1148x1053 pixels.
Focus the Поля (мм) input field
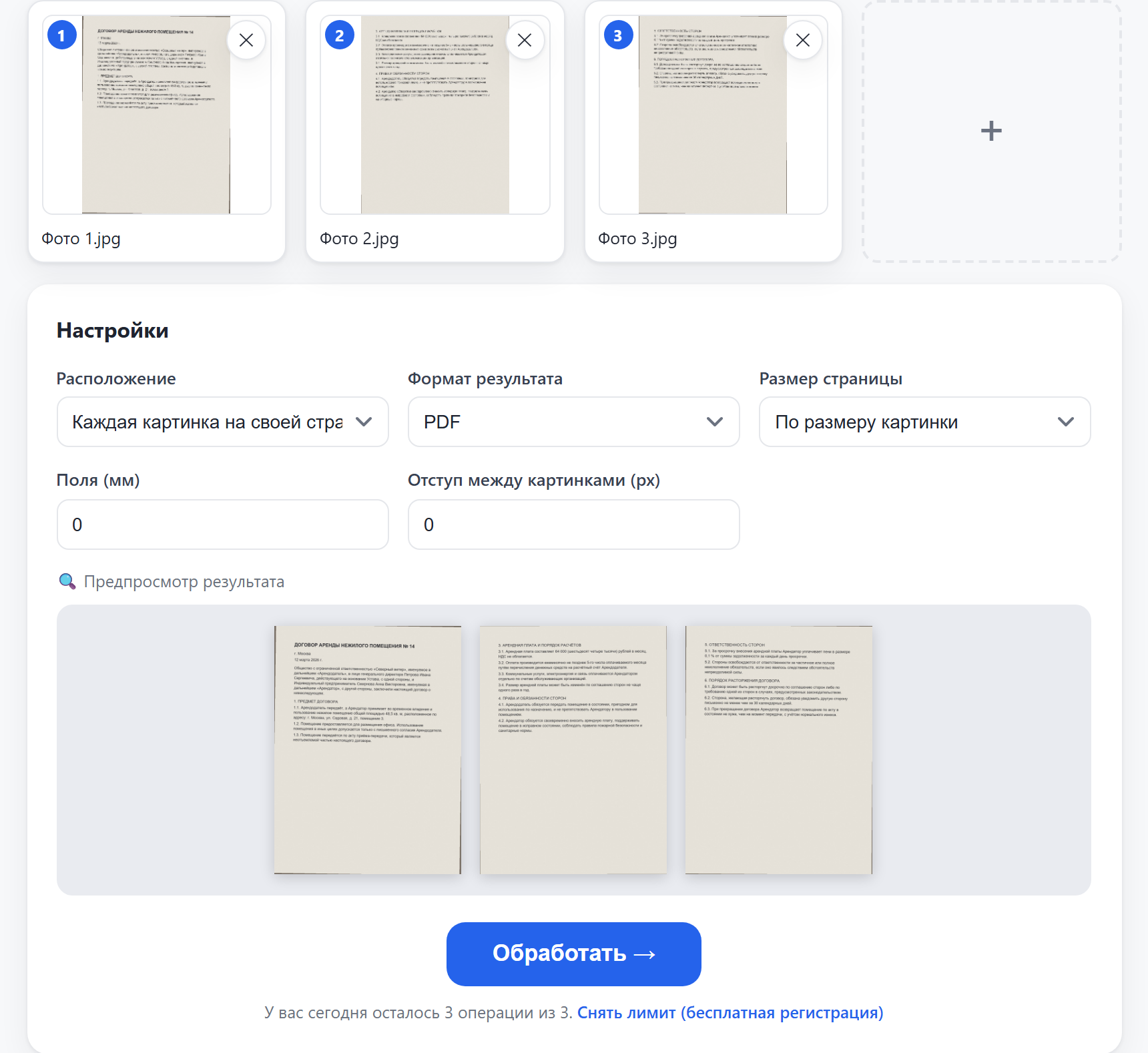pos(223,524)
